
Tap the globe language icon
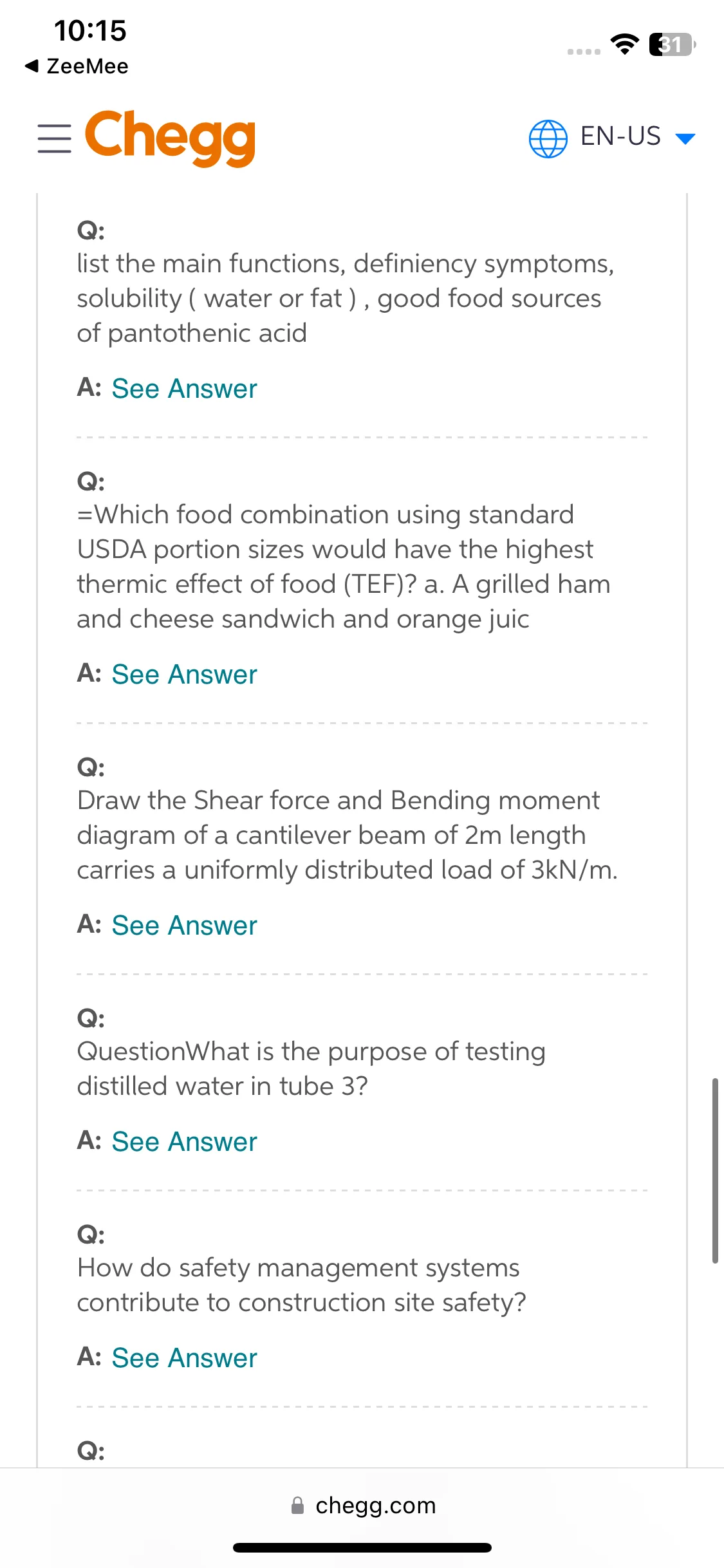[548, 138]
